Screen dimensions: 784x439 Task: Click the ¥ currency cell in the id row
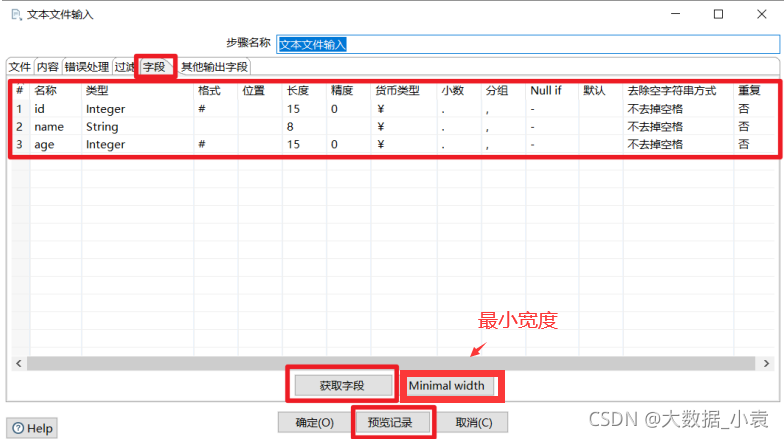404,108
